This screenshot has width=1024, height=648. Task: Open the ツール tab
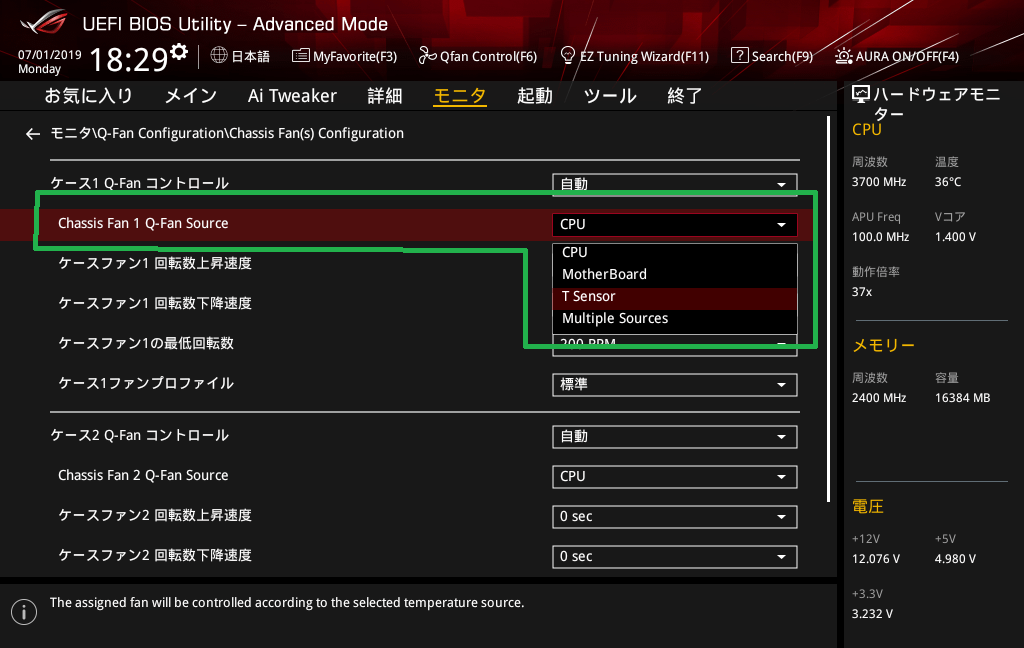(610, 96)
